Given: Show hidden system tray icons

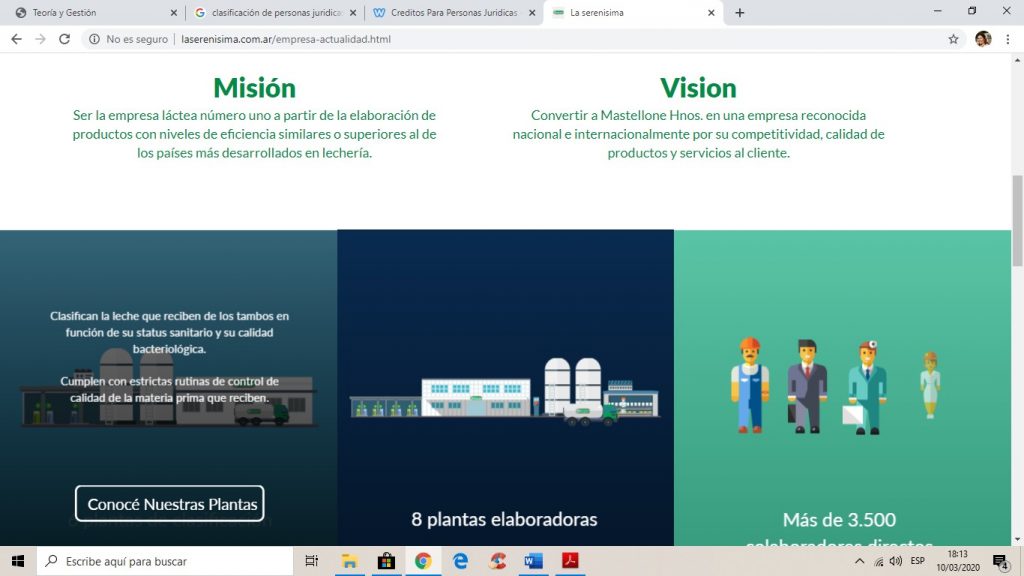Looking at the screenshot, I should tap(859, 561).
